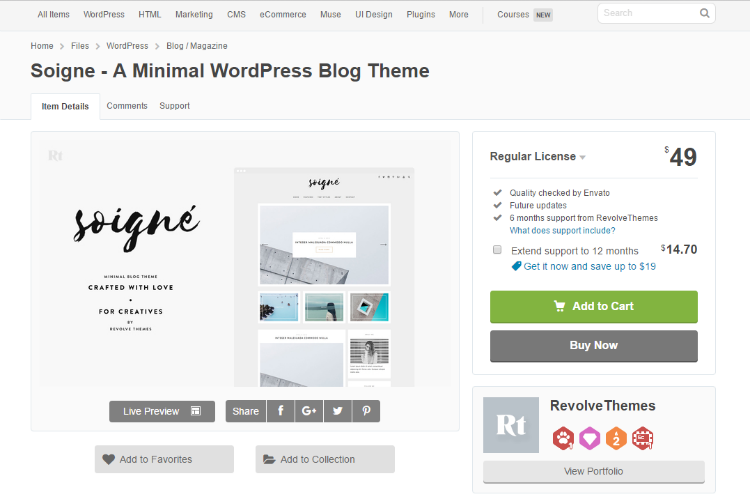
Task: Click Quality checked by Envato text
Action: (559, 193)
